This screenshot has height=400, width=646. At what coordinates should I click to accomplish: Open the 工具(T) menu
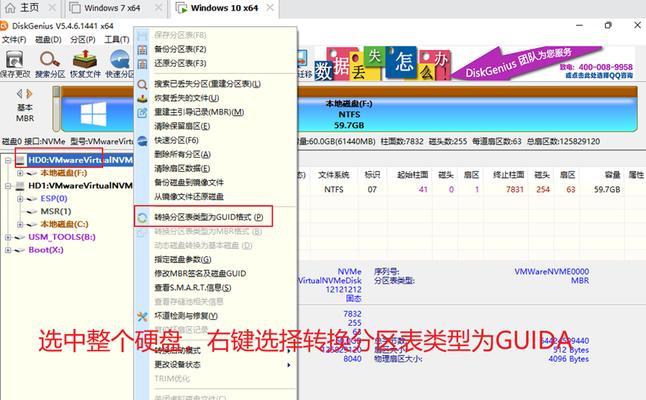pyautogui.click(x=117, y=40)
